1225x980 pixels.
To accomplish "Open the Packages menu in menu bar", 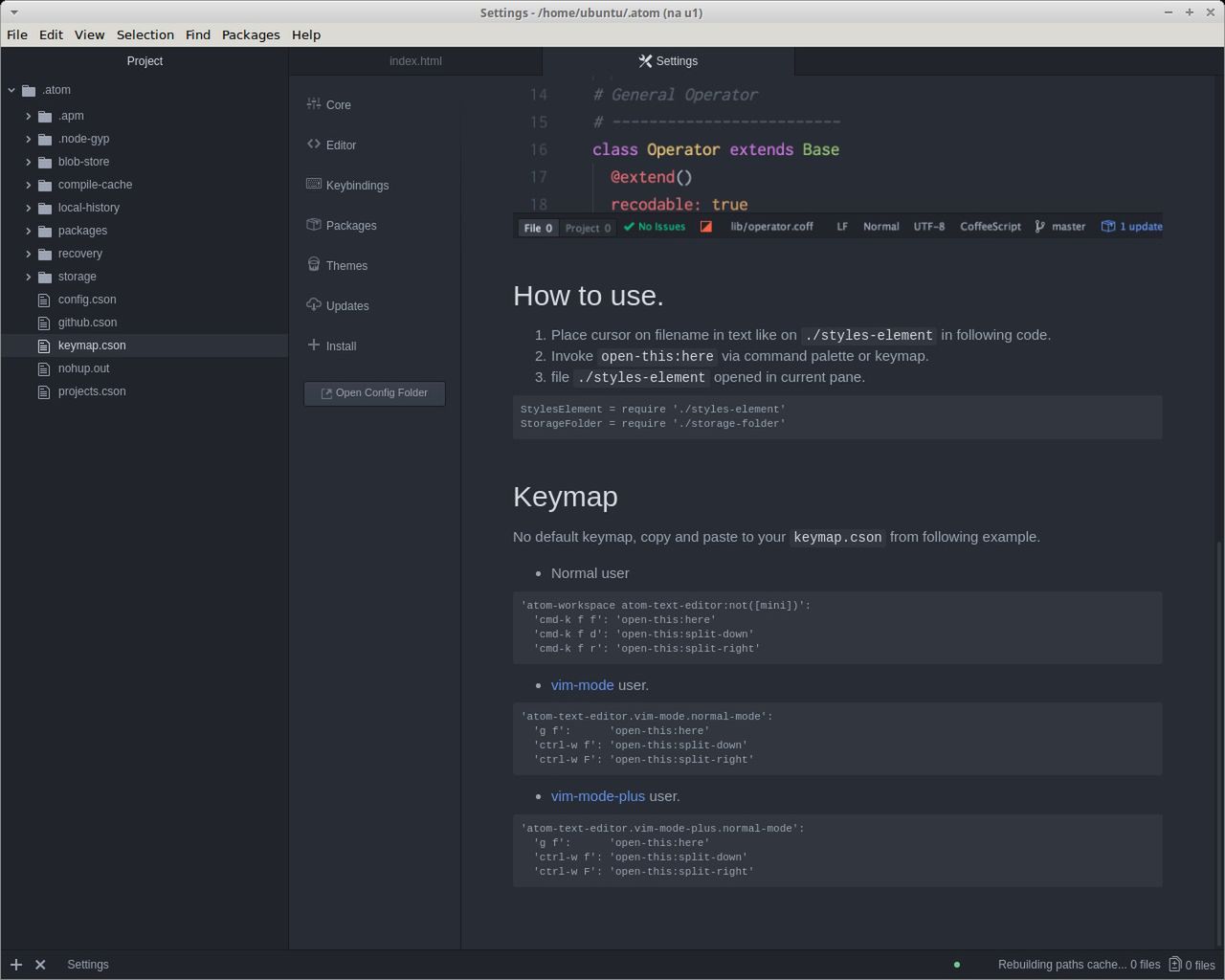I will coord(251,34).
